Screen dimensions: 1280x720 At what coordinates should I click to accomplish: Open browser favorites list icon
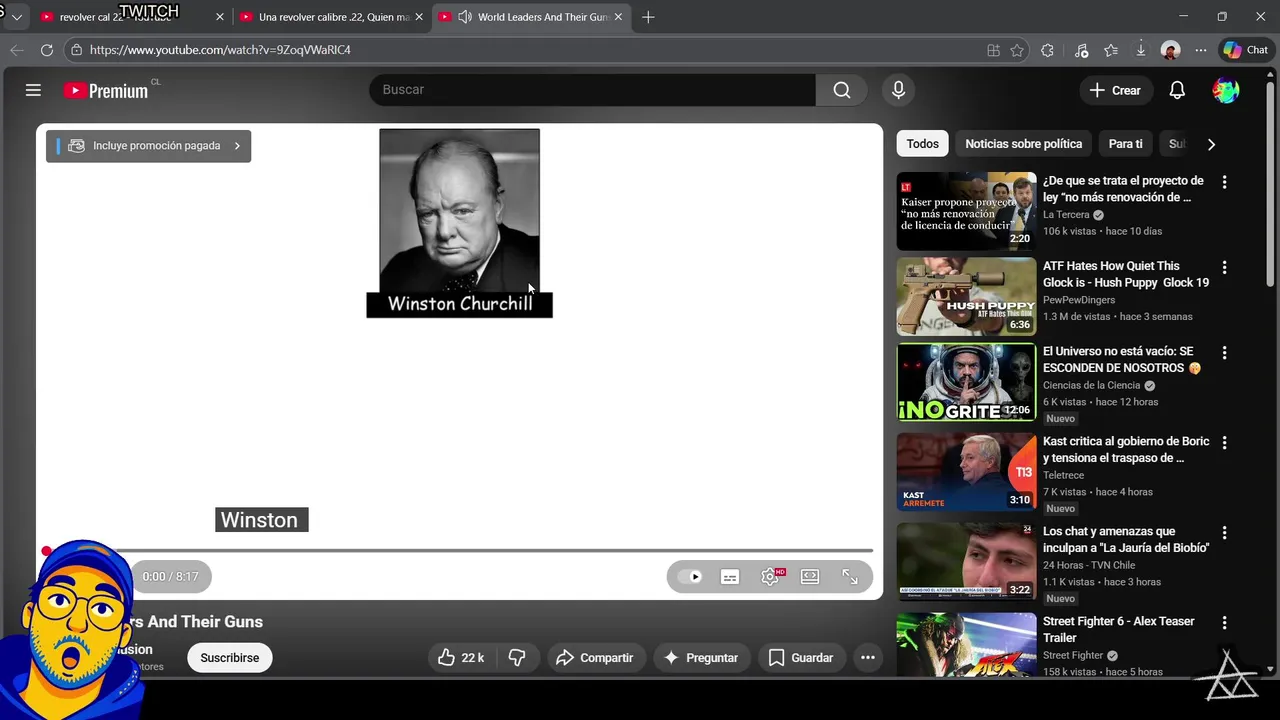[x=1111, y=50]
